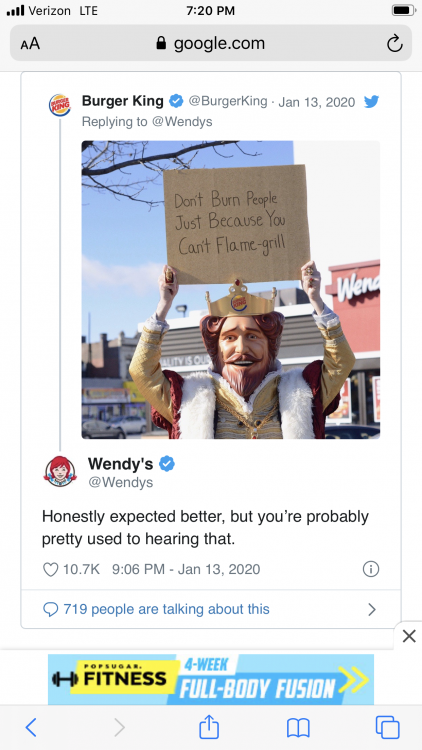Tap the tweet info circle icon

[x=371, y=569]
